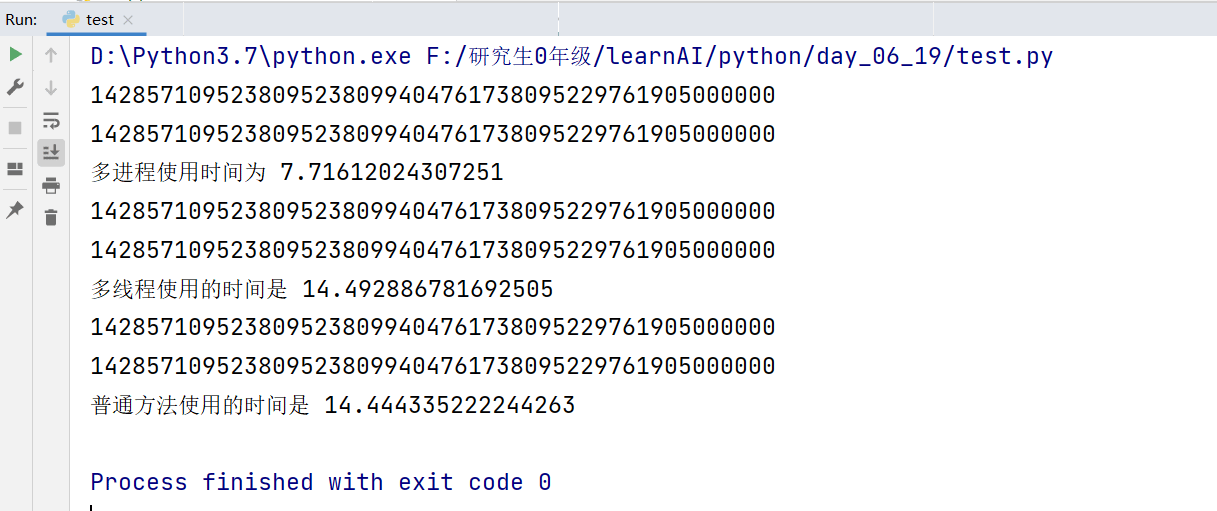Click the grey Stop process square
1217x511 pixels.
click(x=15, y=128)
